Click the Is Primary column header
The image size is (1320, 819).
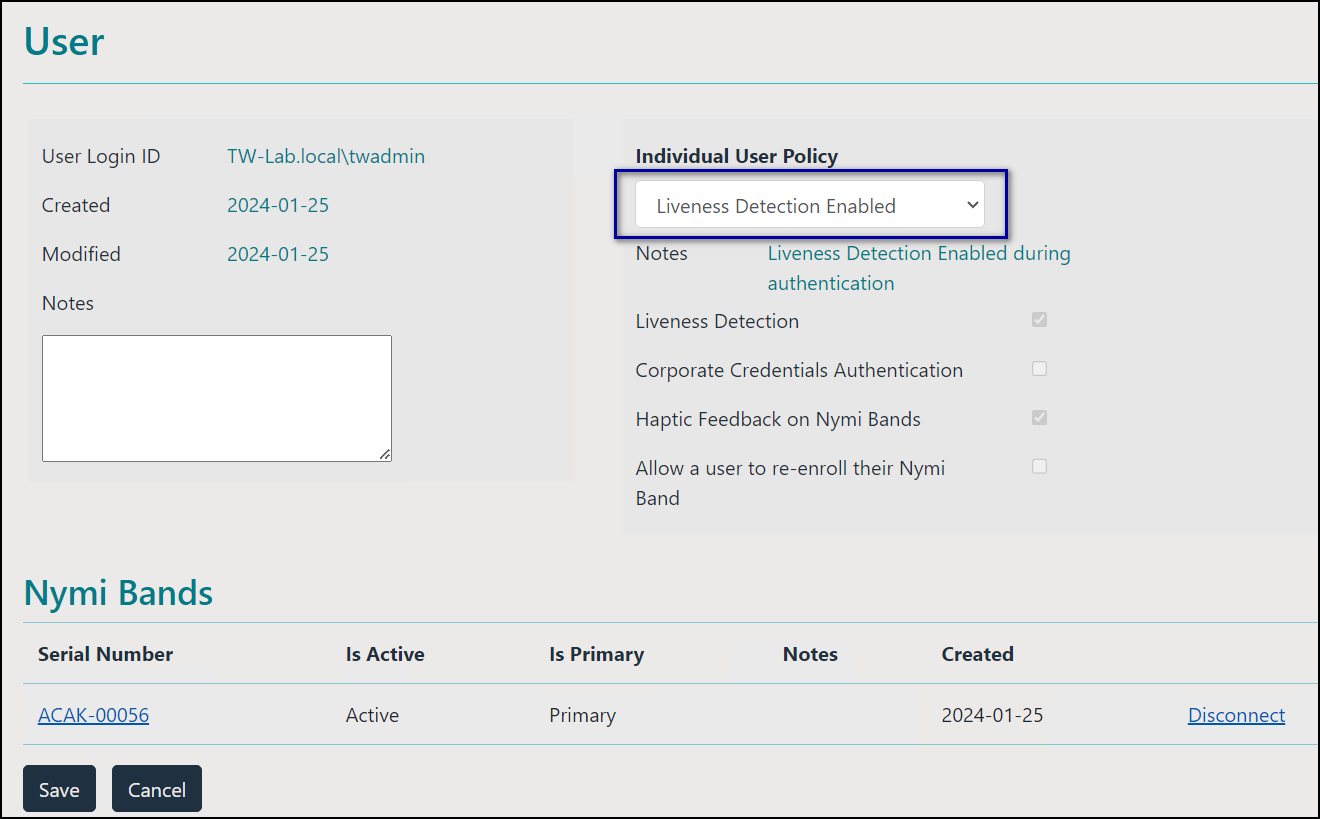596,654
